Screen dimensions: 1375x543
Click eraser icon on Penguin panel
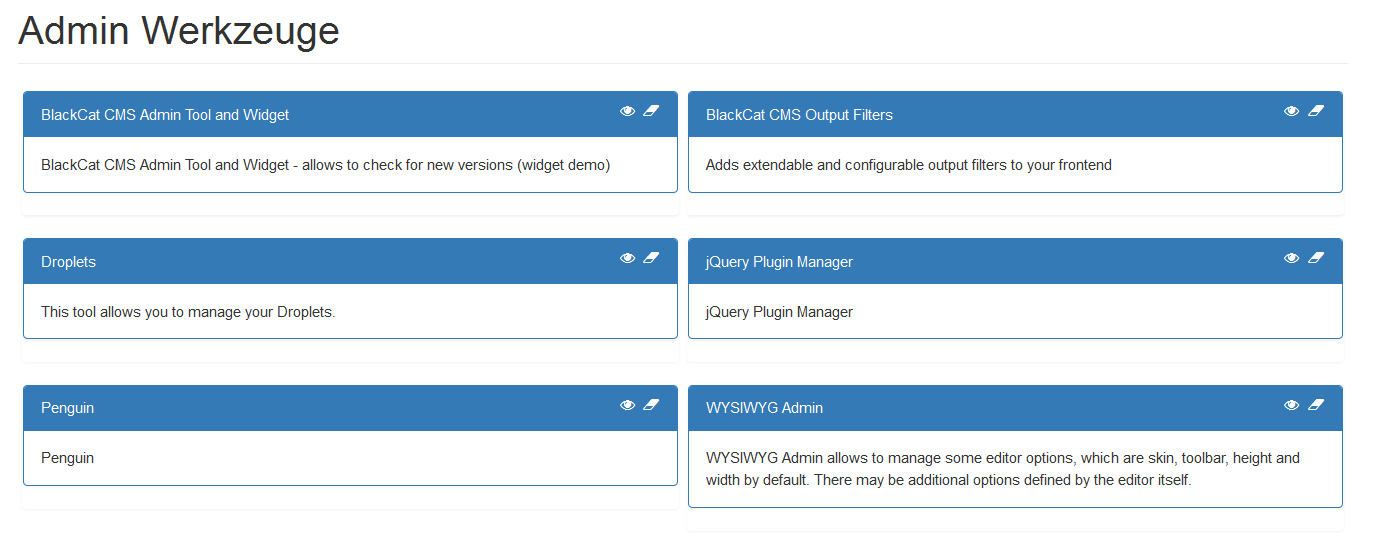(x=651, y=405)
